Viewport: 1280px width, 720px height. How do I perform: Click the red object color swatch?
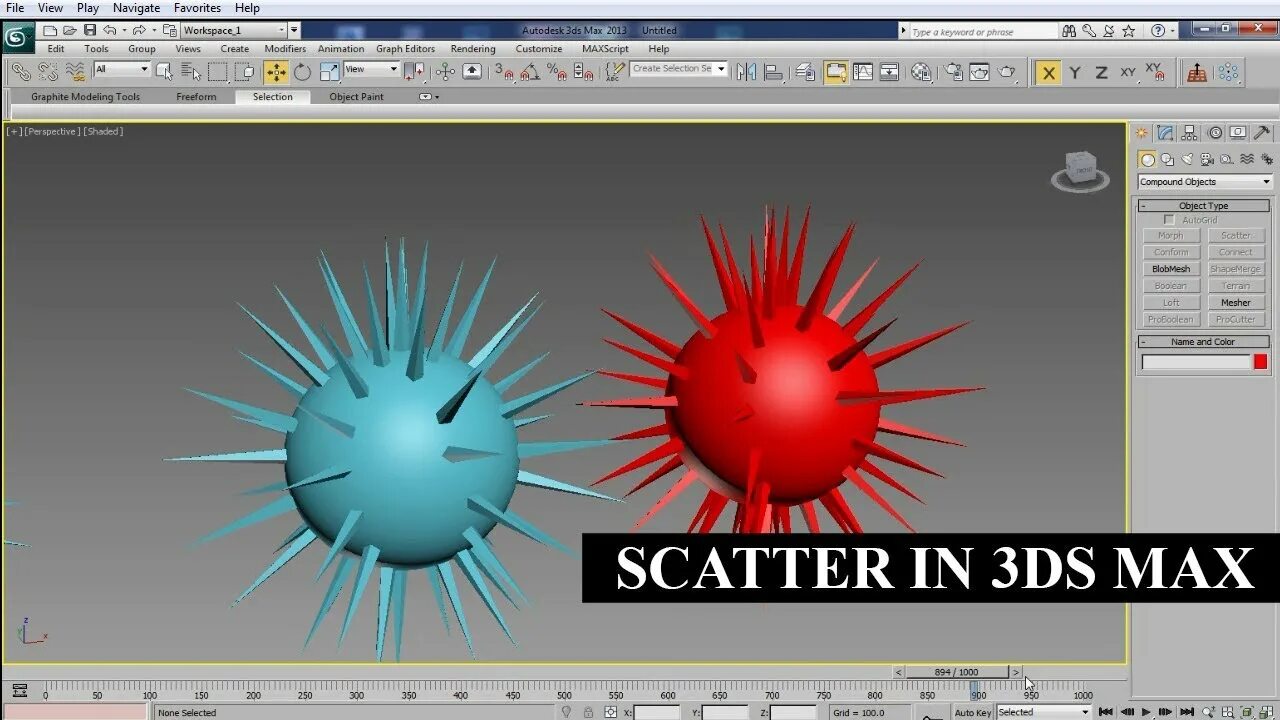(1260, 362)
